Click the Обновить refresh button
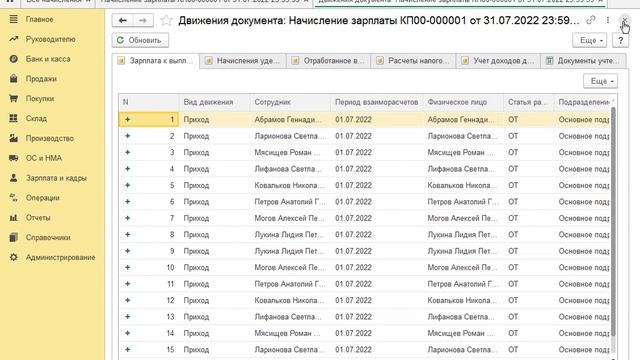Viewport: 640px width, 360px height. tap(140, 40)
